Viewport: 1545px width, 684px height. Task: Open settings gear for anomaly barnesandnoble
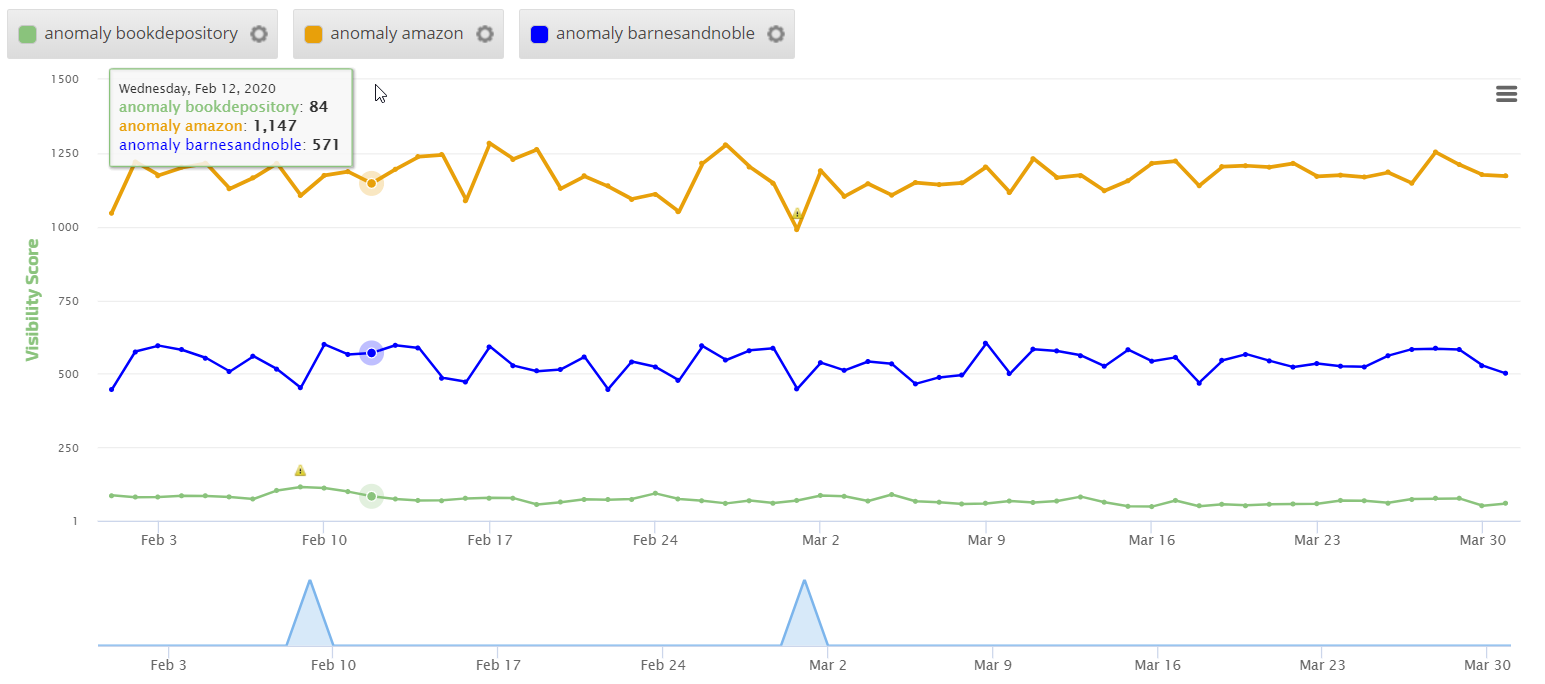776,34
